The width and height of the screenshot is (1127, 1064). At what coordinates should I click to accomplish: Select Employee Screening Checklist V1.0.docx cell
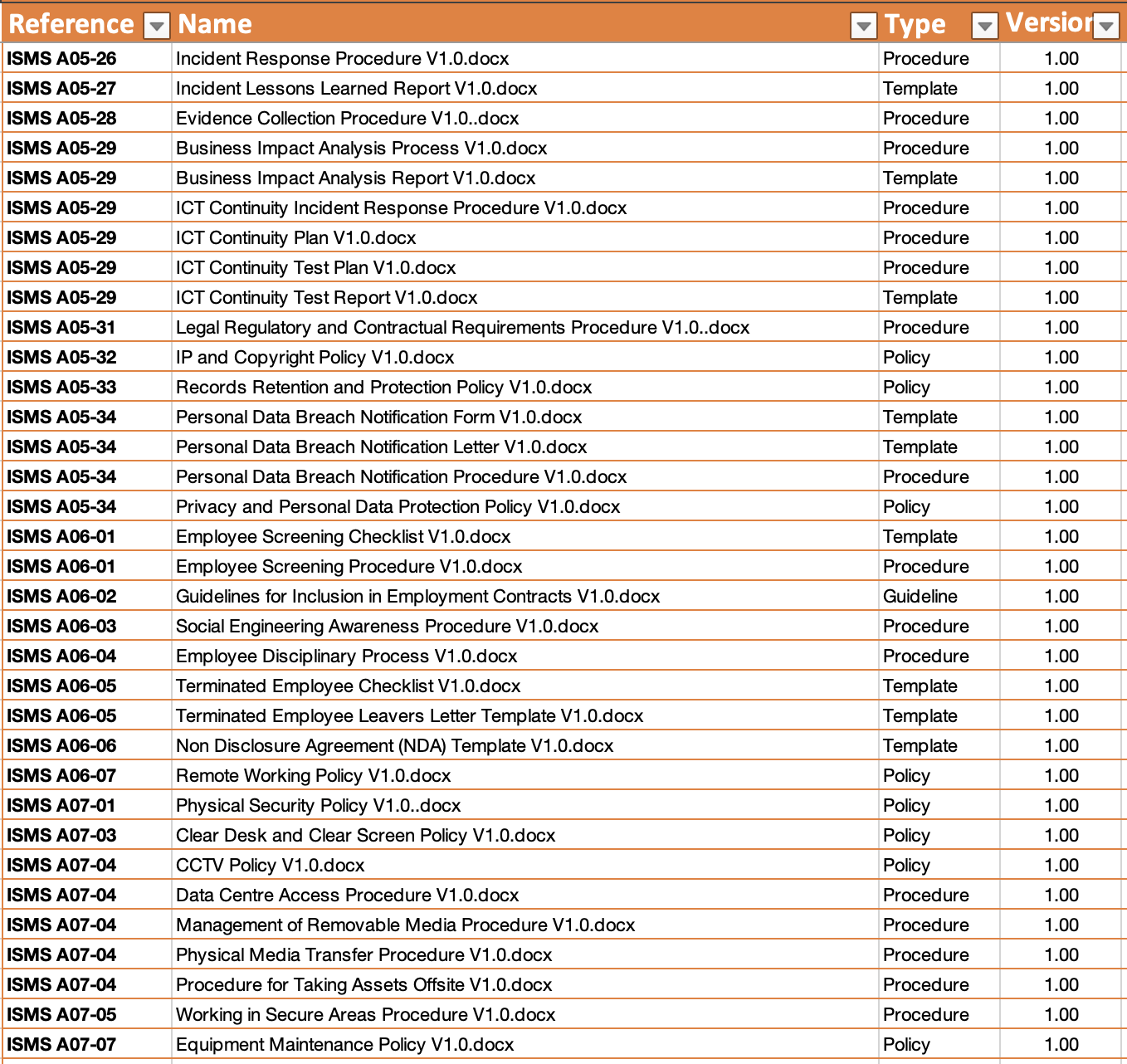point(525,537)
